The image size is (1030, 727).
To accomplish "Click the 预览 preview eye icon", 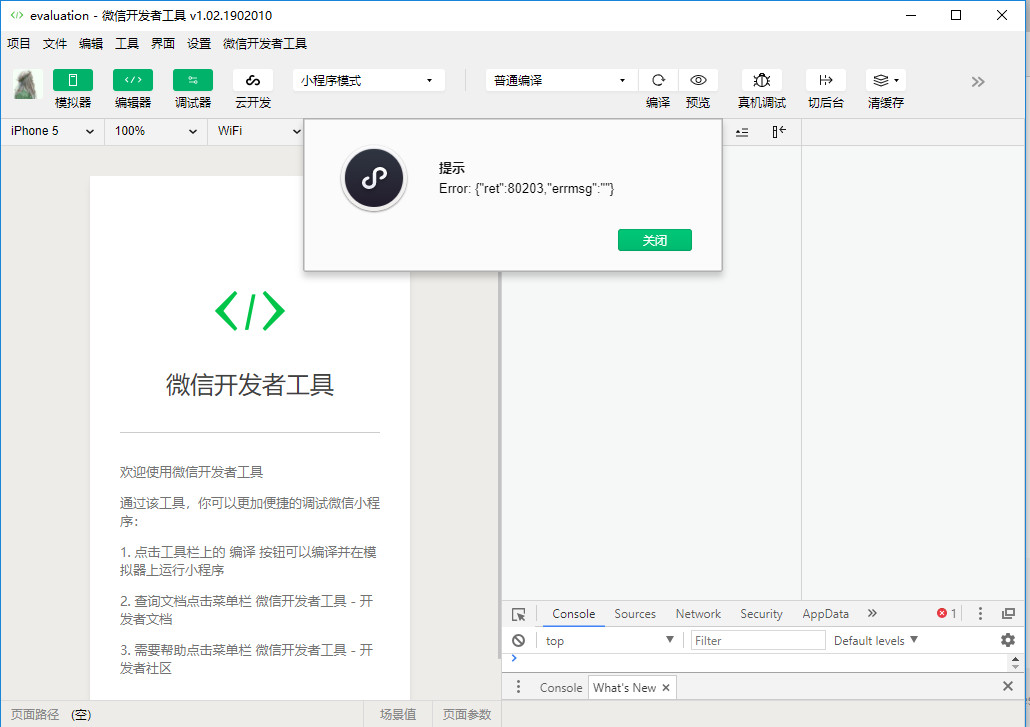I will click(698, 80).
